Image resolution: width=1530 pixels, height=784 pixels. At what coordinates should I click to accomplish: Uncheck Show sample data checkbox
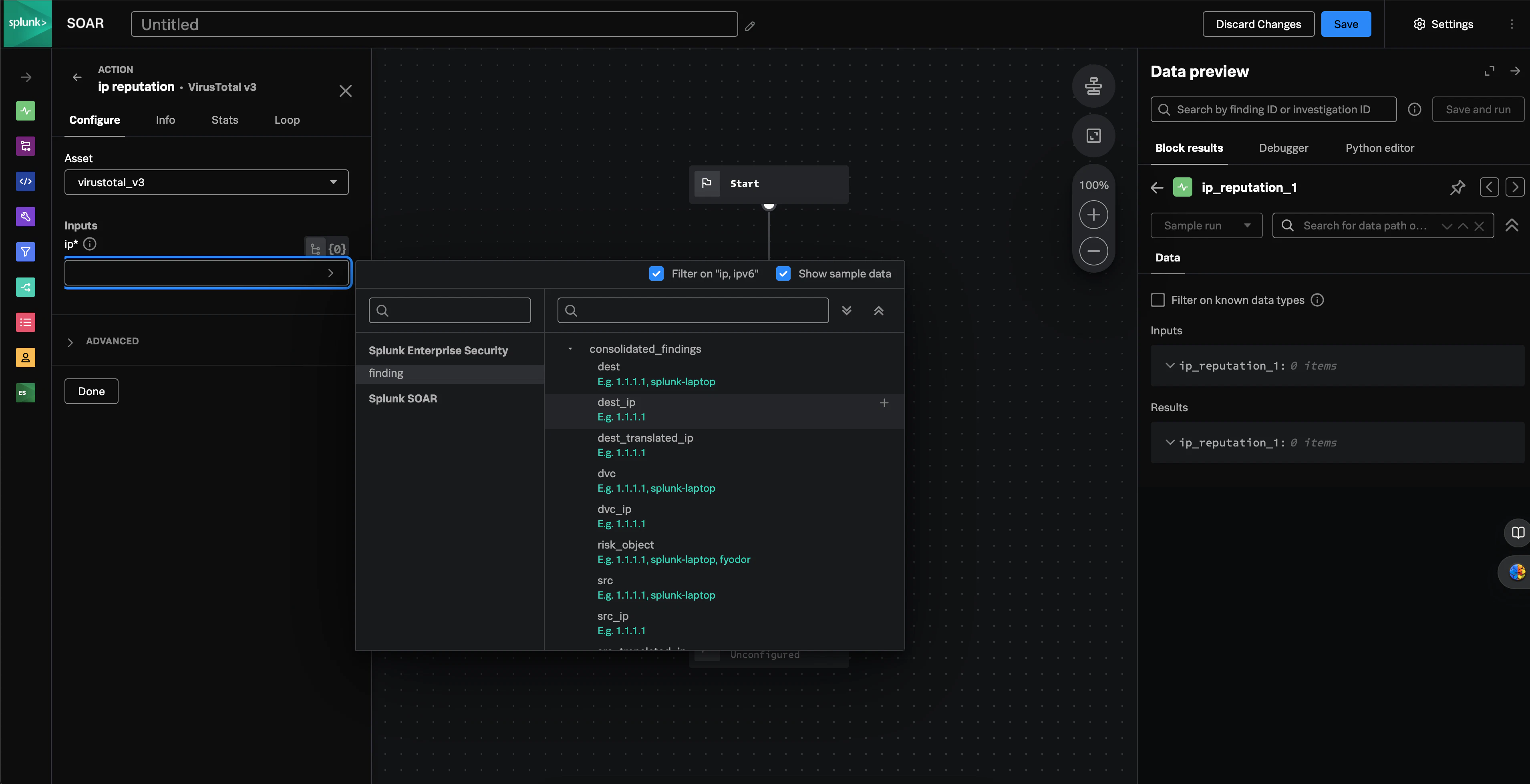(x=783, y=274)
